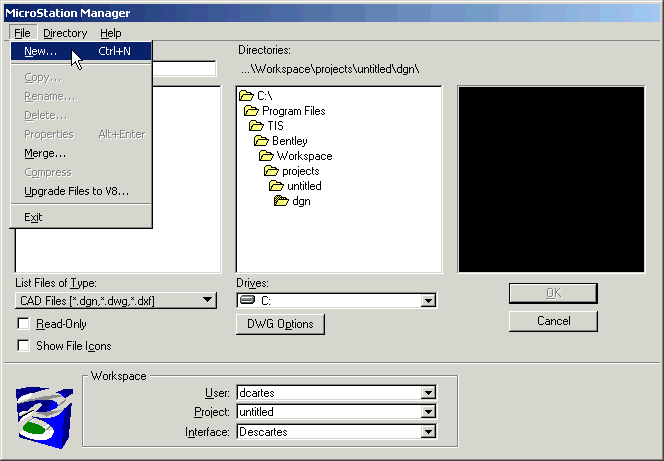This screenshot has height=461, width=664.
Task: Expand the Interface dropdown
Action: [x=428, y=432]
